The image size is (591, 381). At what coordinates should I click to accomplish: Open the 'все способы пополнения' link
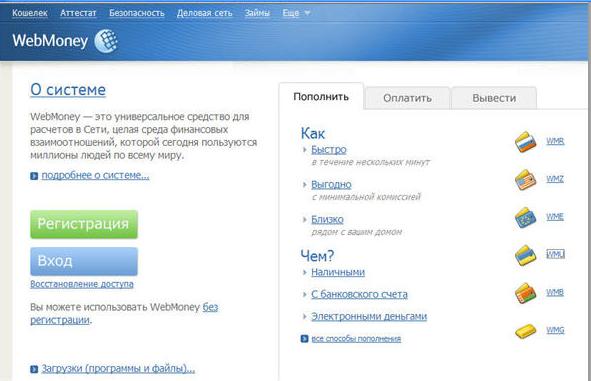(356, 339)
